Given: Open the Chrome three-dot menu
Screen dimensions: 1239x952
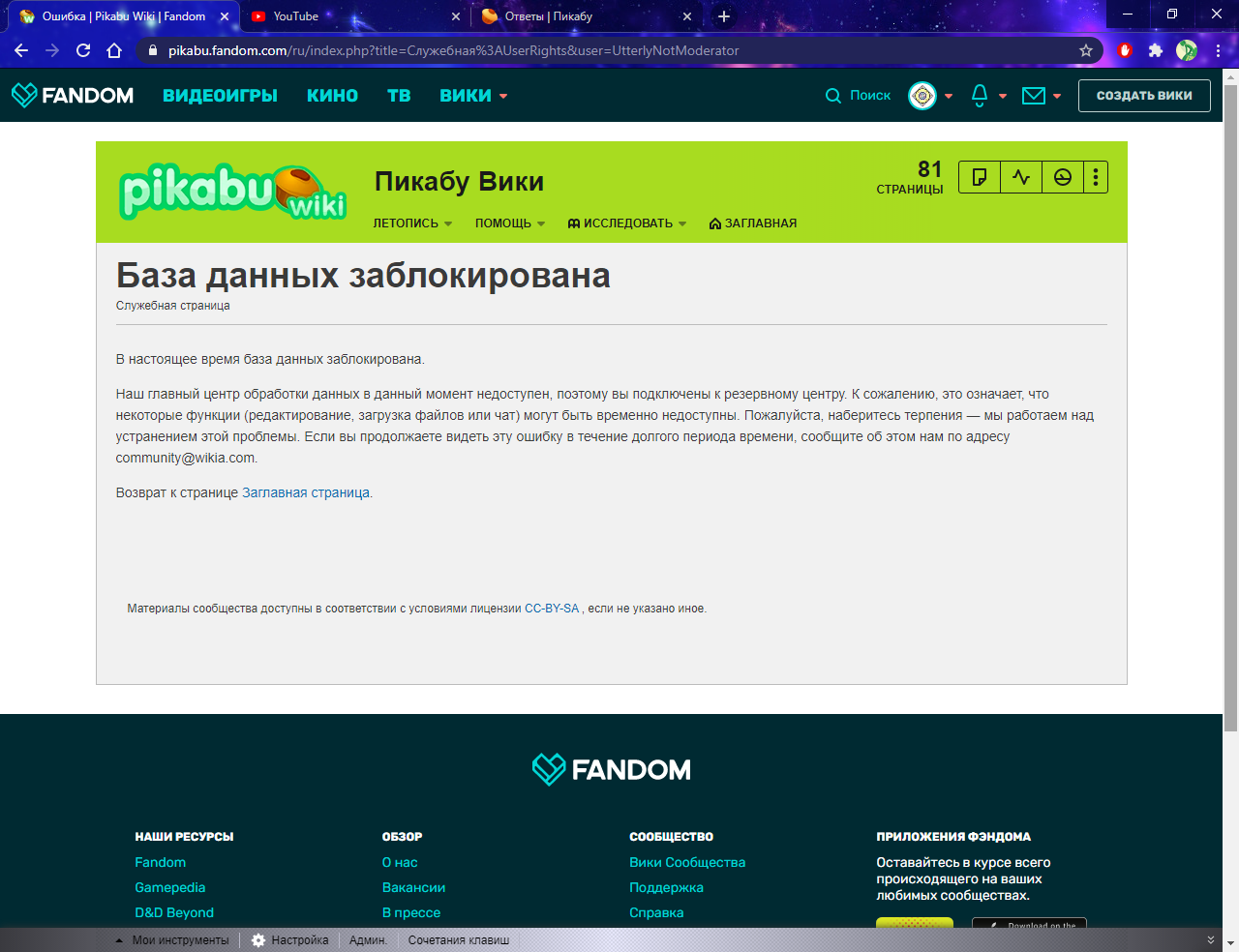Looking at the screenshot, I should 1218,50.
